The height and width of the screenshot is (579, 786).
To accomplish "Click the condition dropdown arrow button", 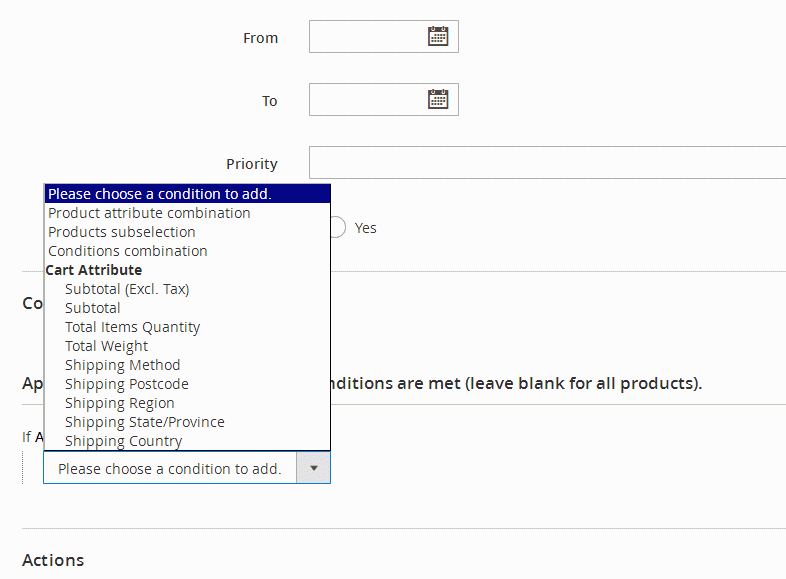I will click(x=313, y=468).
